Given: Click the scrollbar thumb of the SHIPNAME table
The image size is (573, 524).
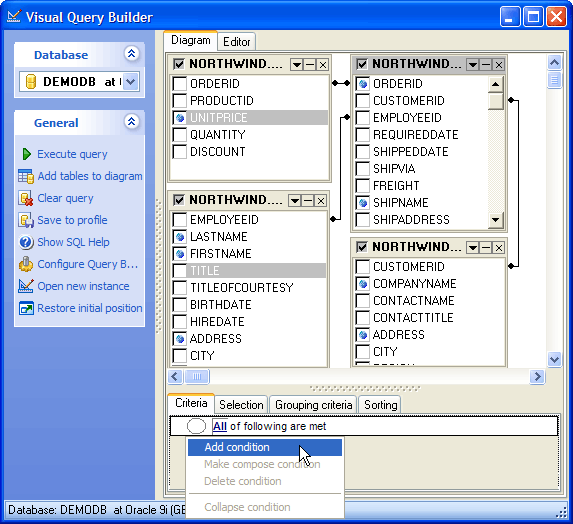Looking at the screenshot, I should pos(496,101).
